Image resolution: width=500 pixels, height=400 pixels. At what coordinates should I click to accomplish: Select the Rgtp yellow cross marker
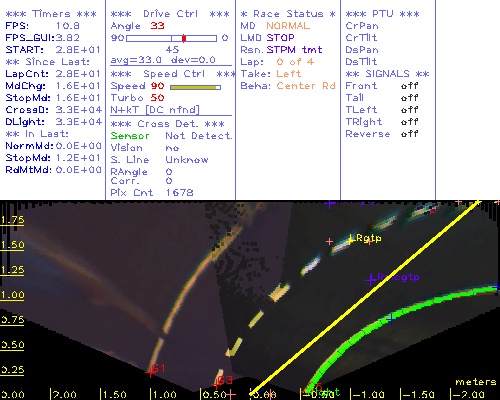350,239
